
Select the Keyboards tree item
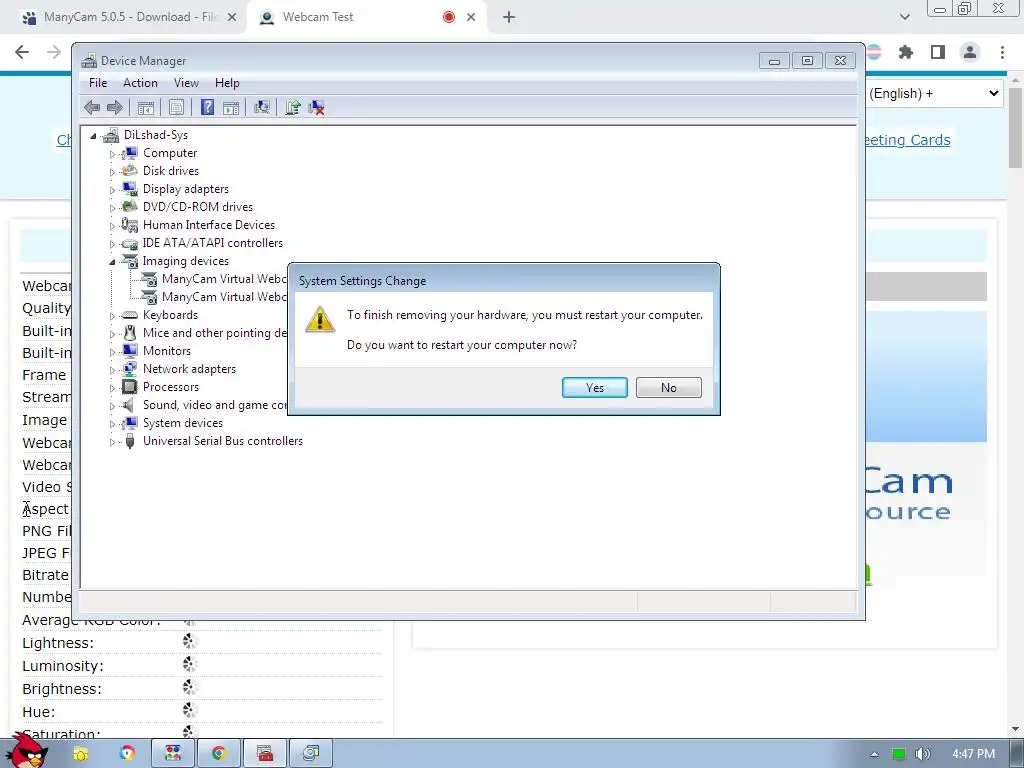point(170,315)
